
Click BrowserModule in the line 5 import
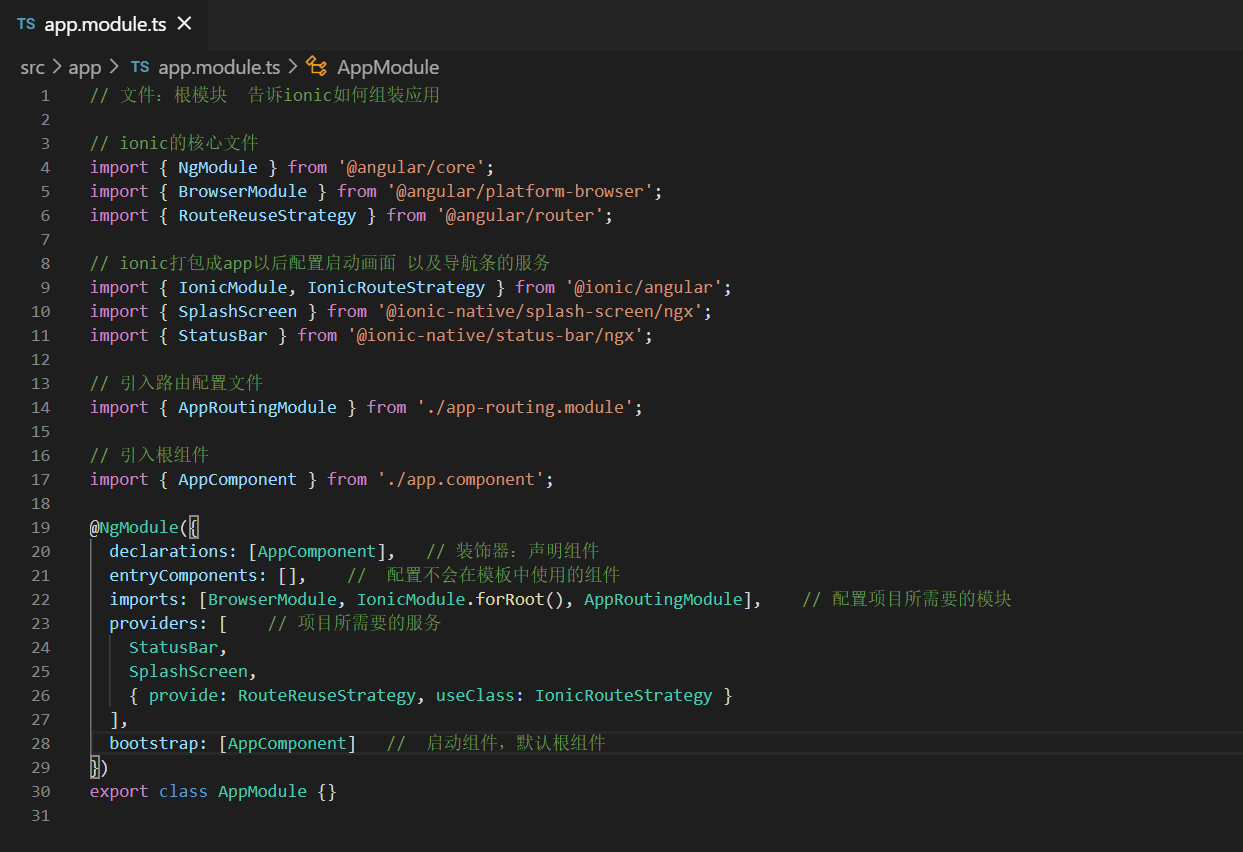click(x=243, y=191)
